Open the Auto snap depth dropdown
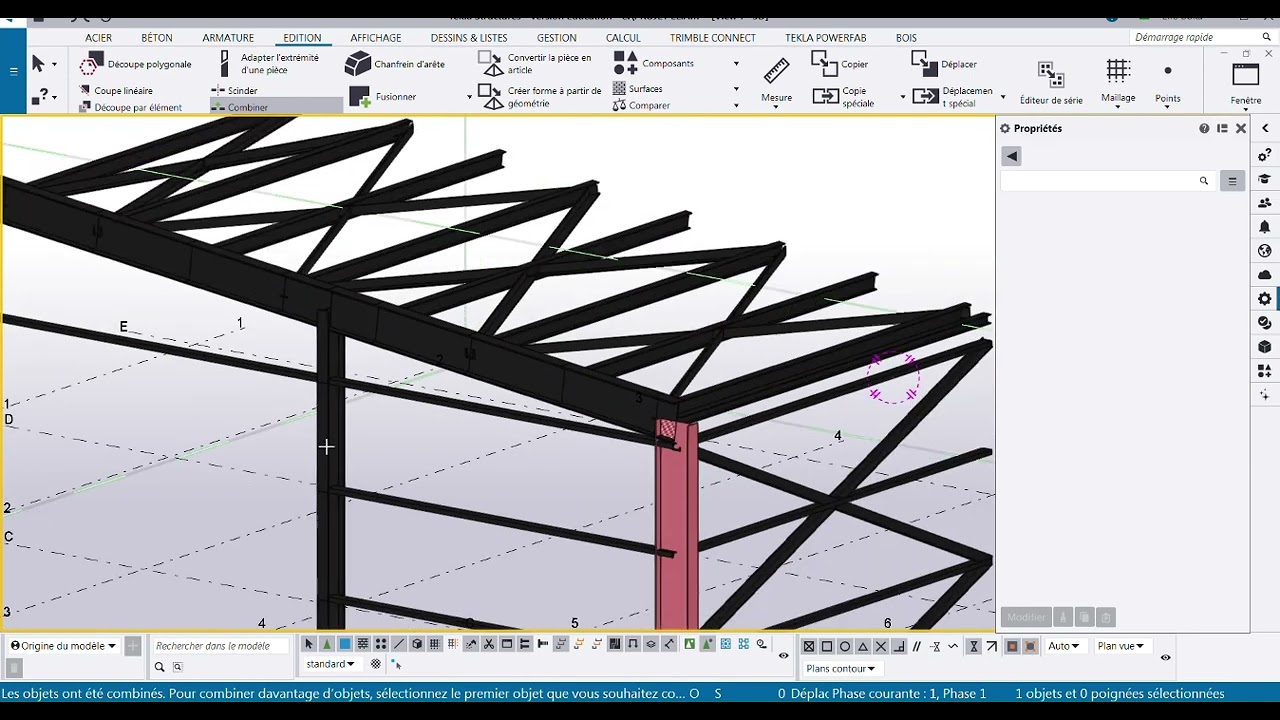Image resolution: width=1280 pixels, height=720 pixels. 1064,646
